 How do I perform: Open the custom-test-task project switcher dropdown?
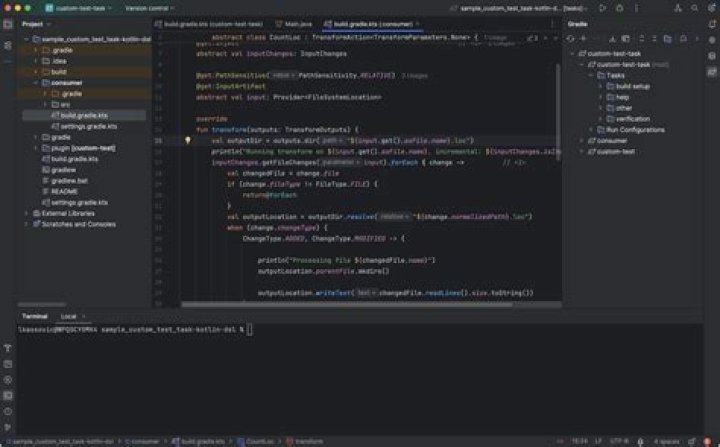click(x=78, y=8)
